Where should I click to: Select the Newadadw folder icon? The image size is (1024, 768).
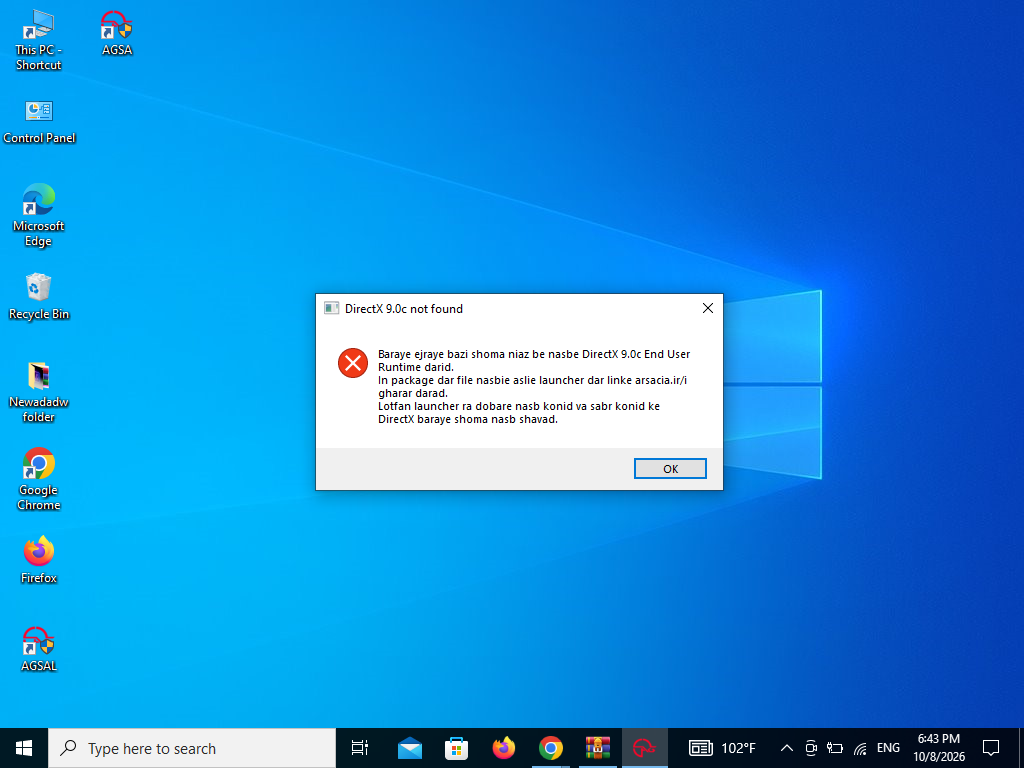39,392
